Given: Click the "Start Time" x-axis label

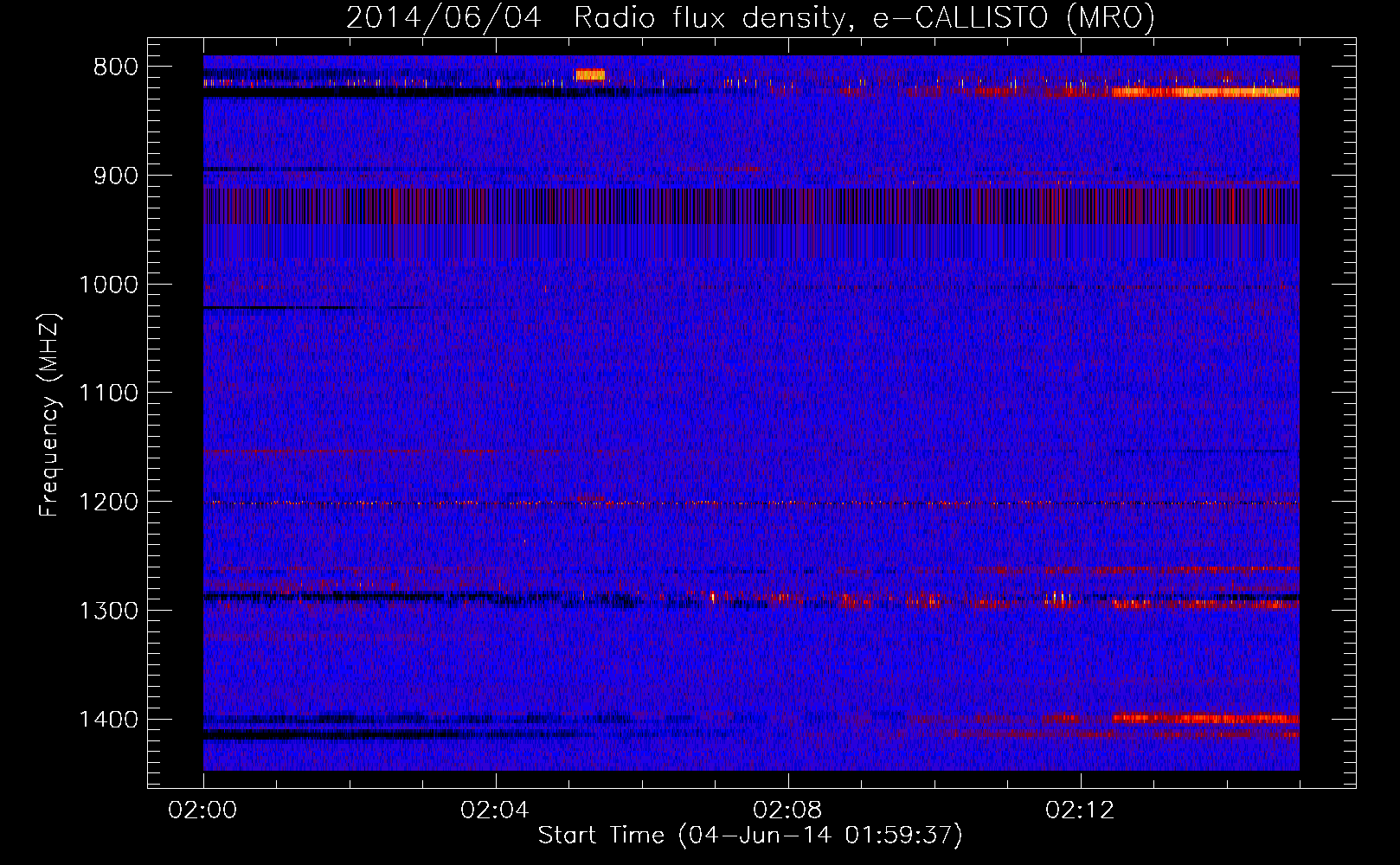Looking at the screenshot, I should [749, 836].
